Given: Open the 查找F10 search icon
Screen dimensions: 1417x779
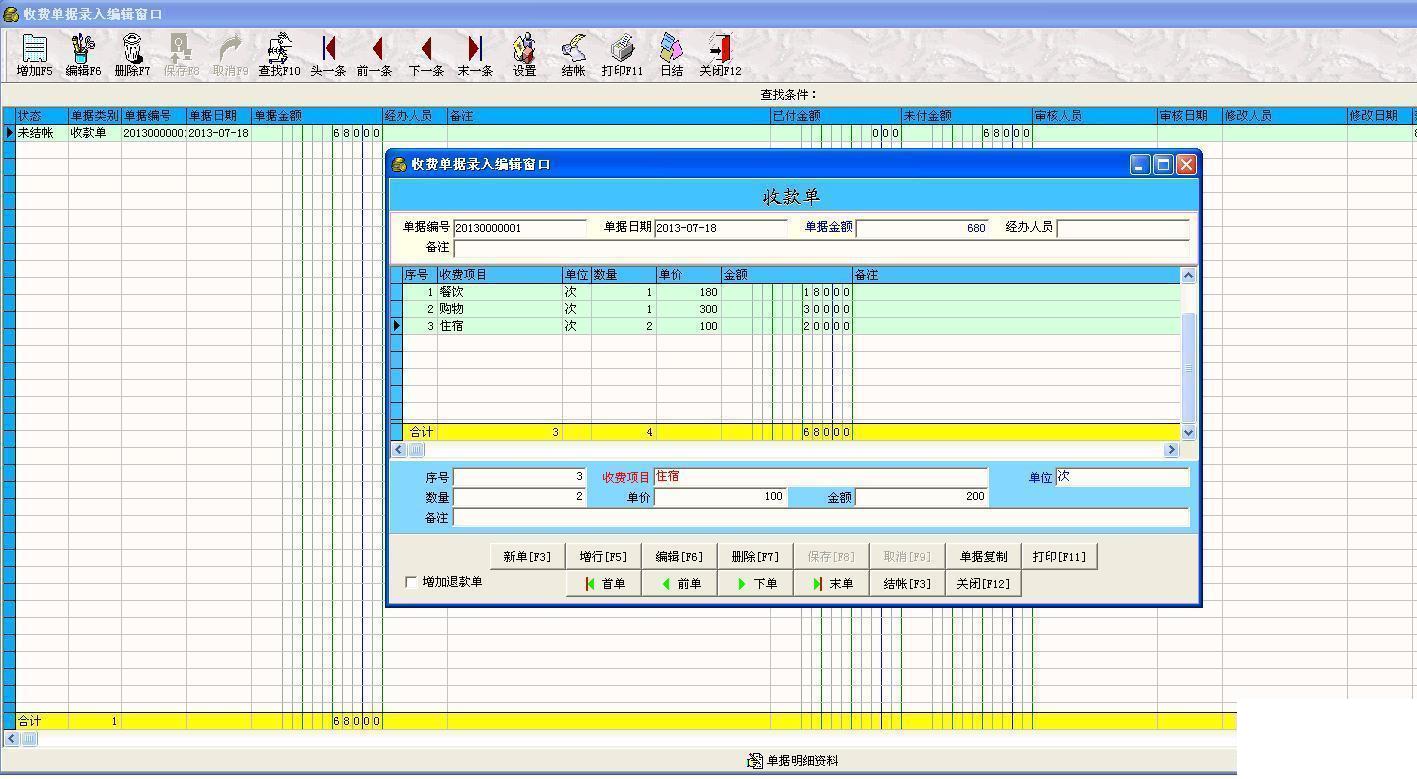Looking at the screenshot, I should [x=279, y=55].
